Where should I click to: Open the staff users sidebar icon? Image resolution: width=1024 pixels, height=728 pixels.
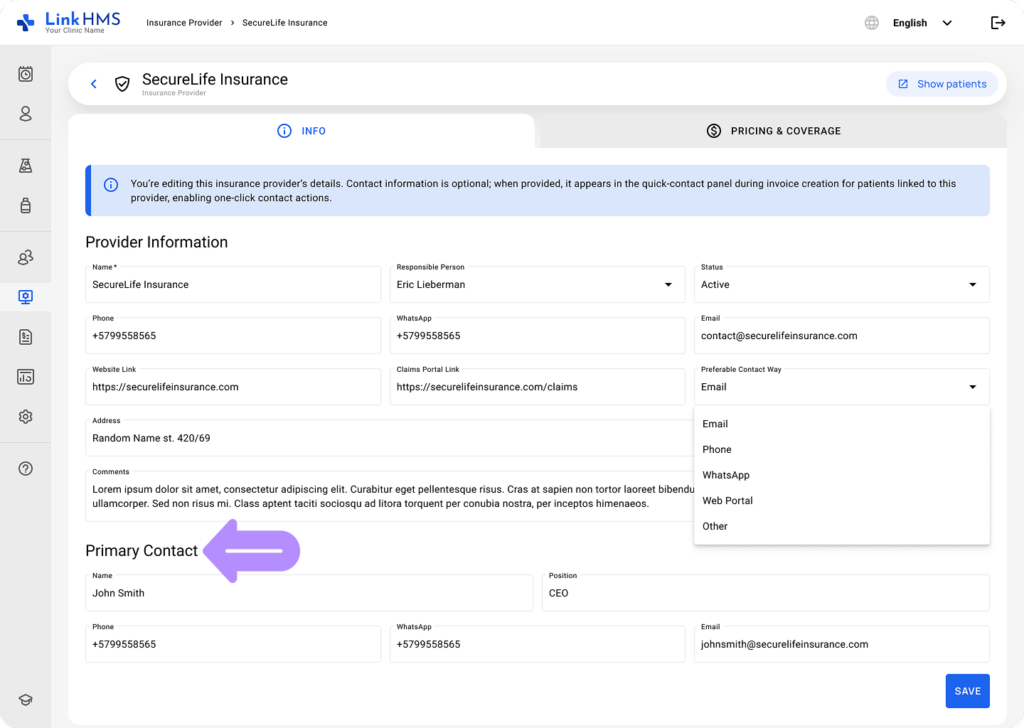coord(25,257)
